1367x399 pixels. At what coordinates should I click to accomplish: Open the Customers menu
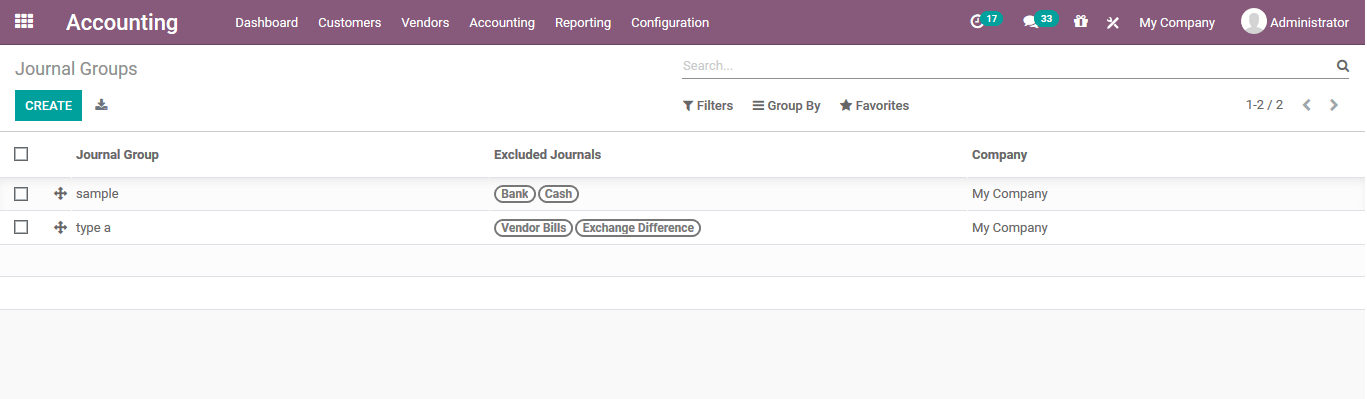click(x=350, y=22)
